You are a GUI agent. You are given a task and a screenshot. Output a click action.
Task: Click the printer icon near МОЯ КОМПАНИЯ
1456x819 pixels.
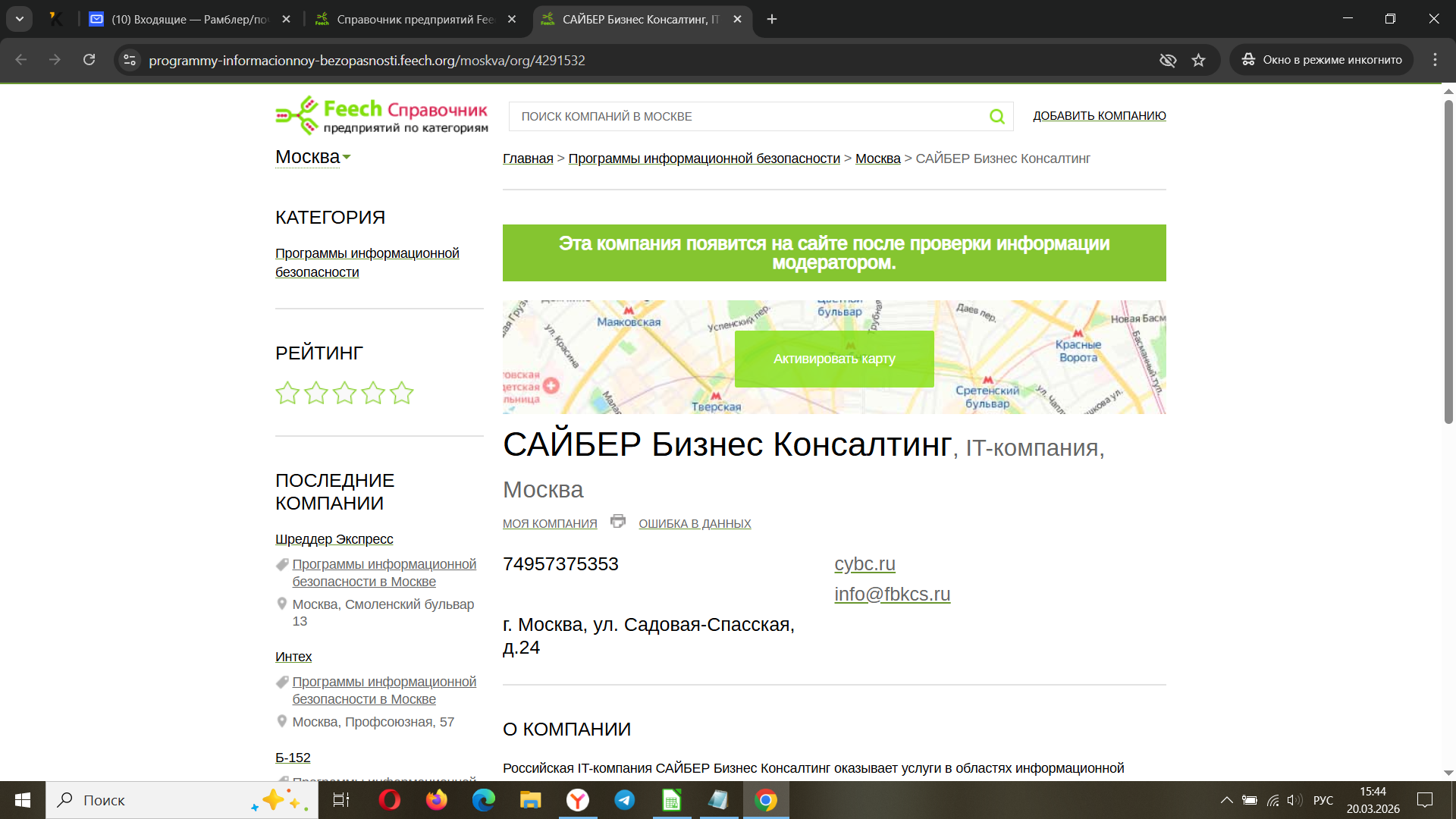click(x=618, y=522)
